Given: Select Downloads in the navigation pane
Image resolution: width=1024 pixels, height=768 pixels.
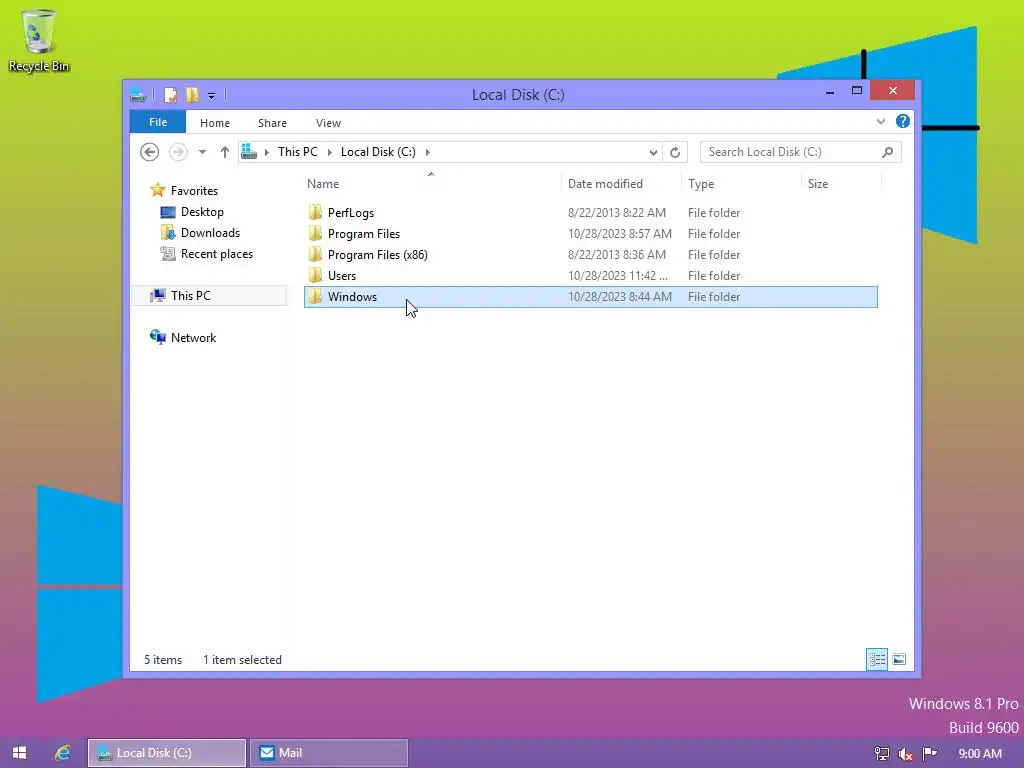Looking at the screenshot, I should pos(210,232).
